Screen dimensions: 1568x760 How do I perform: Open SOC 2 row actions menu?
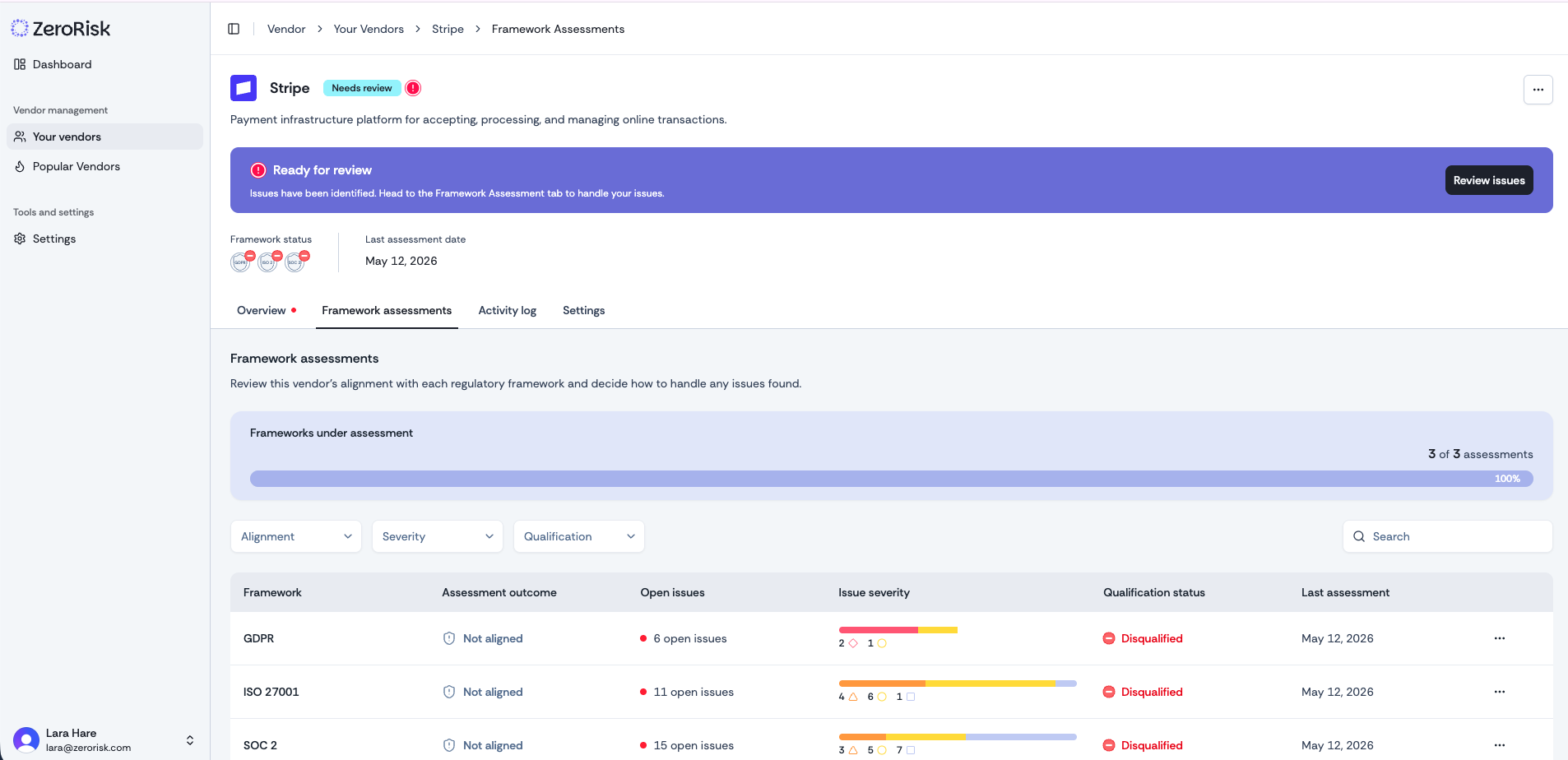(1500, 745)
